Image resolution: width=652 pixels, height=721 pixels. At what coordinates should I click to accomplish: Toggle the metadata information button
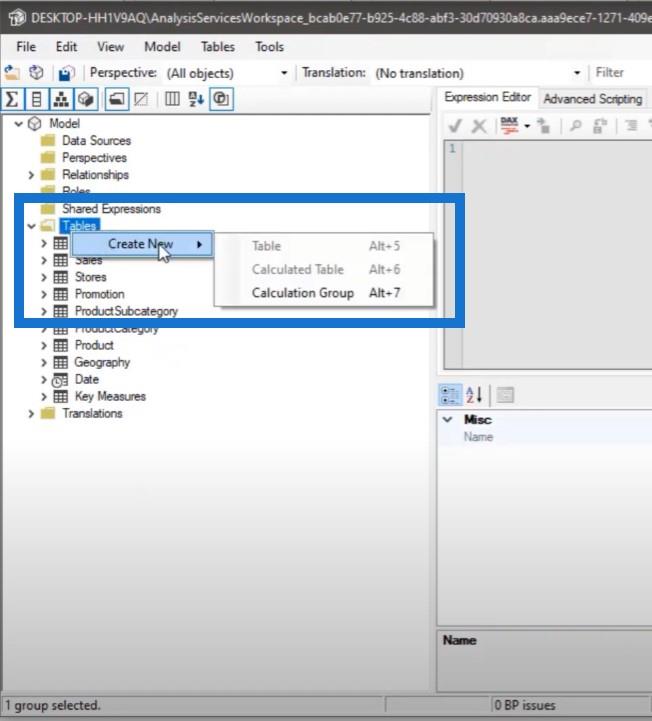coord(221,99)
